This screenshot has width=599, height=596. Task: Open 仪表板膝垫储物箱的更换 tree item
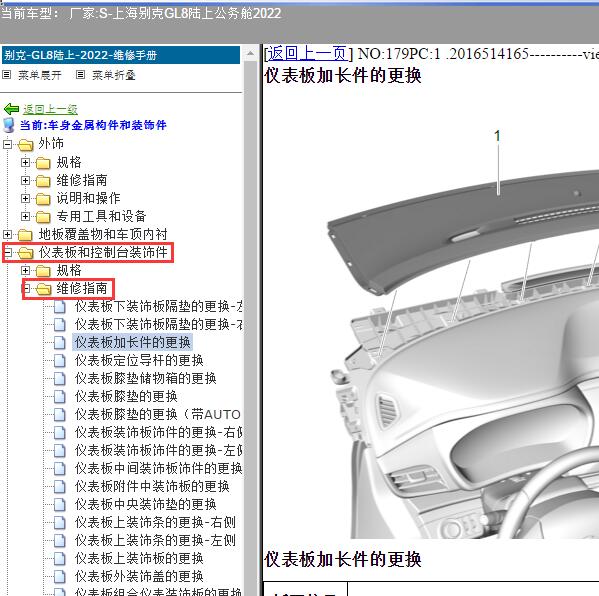click(146, 378)
